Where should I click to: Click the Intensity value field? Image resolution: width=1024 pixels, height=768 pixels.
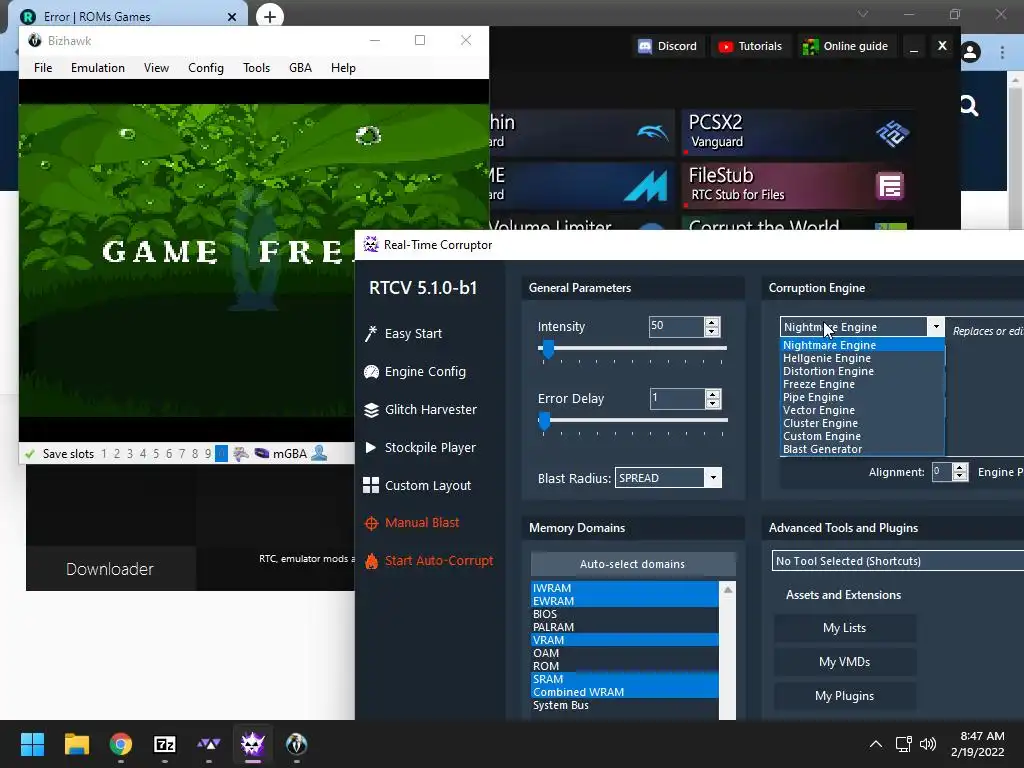tap(676, 326)
